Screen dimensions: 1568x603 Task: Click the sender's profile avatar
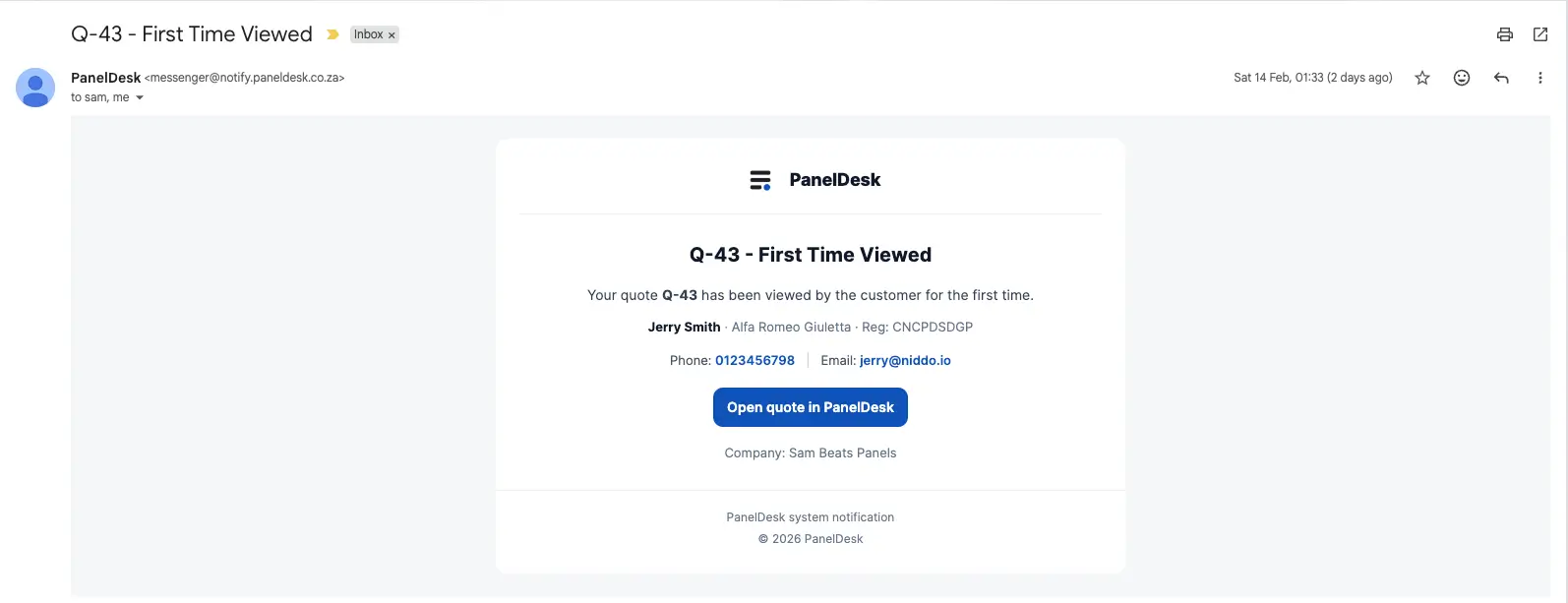tap(35, 88)
